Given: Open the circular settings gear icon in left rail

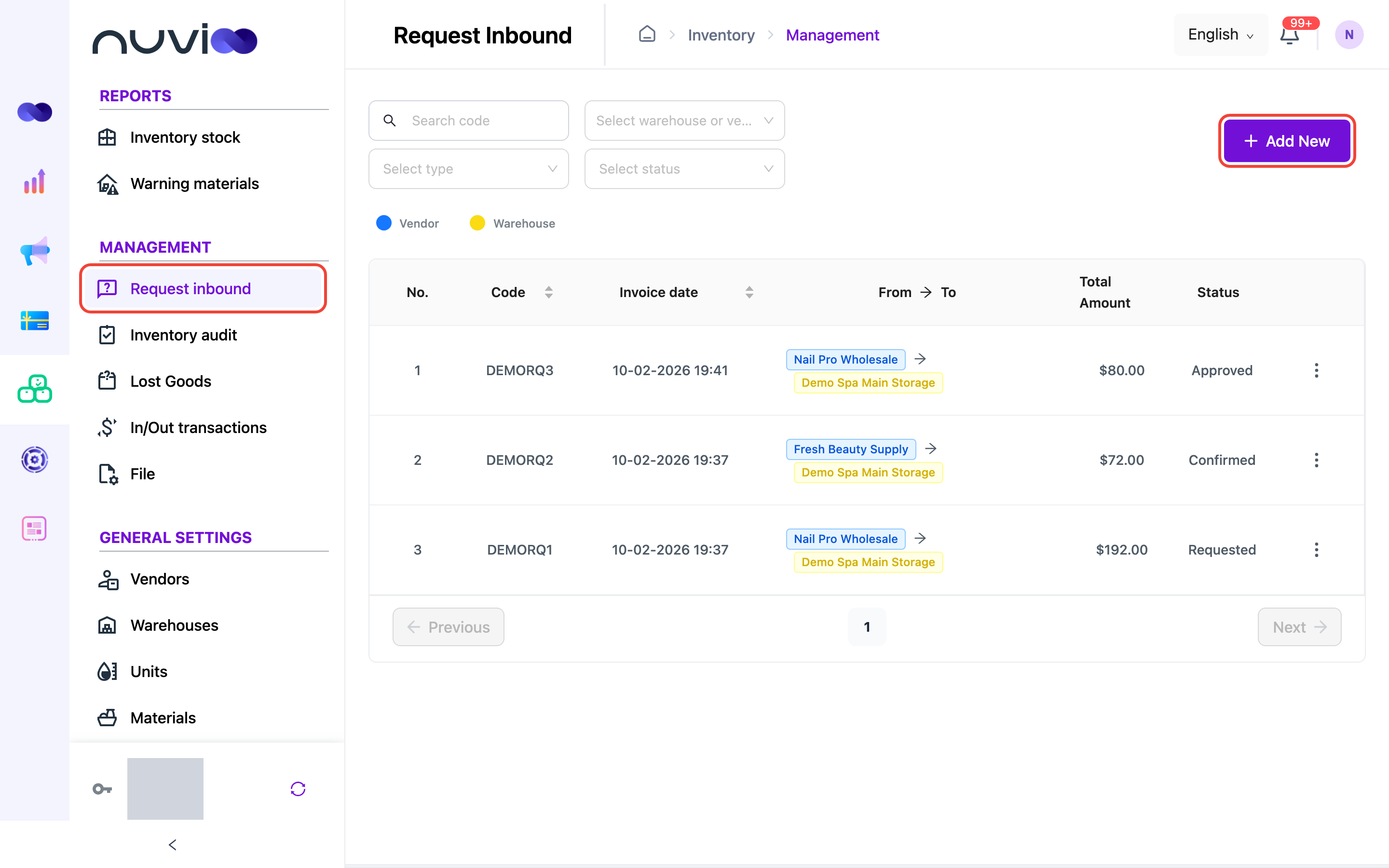Looking at the screenshot, I should [34, 459].
